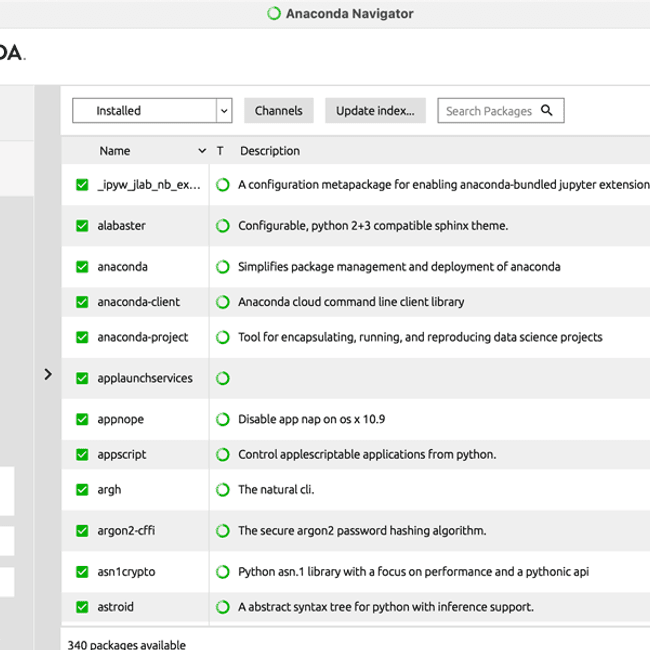The image size is (650, 650).
Task: Uncheck the anaconda-client package checkbox
Action: pyautogui.click(x=82, y=302)
